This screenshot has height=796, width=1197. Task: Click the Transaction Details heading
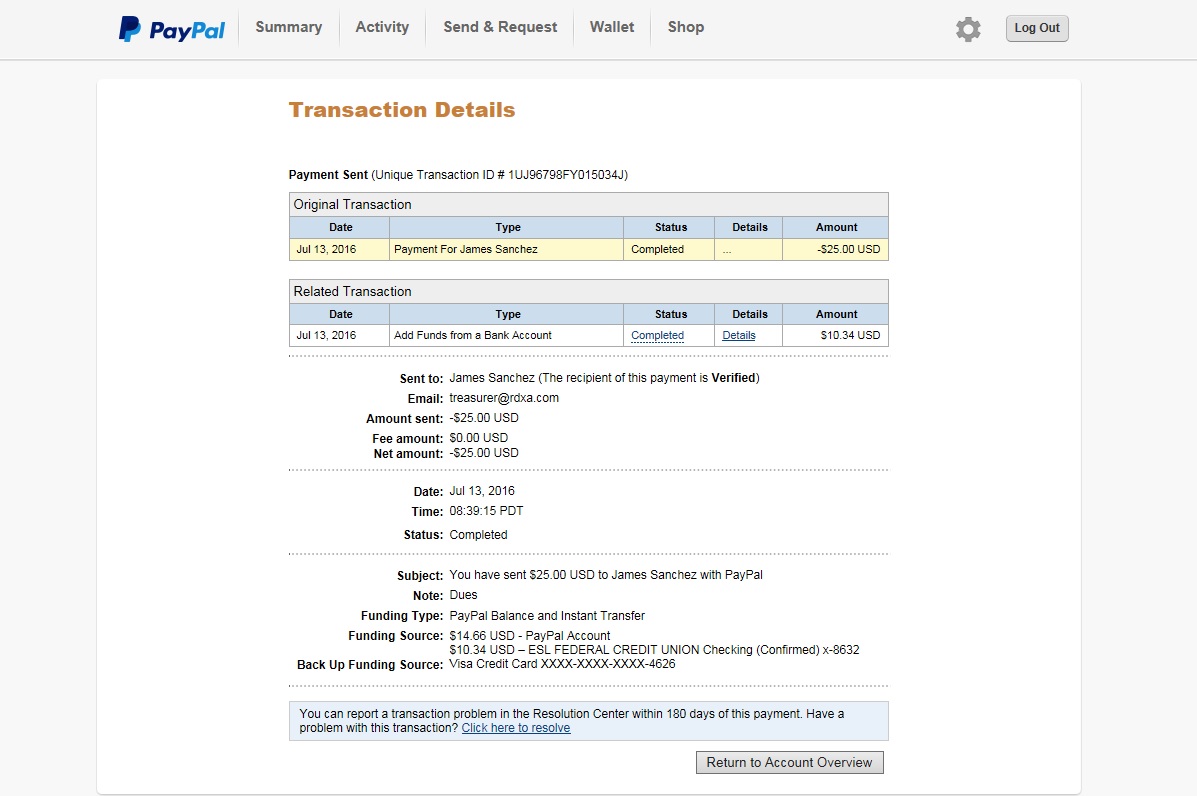[x=402, y=110]
